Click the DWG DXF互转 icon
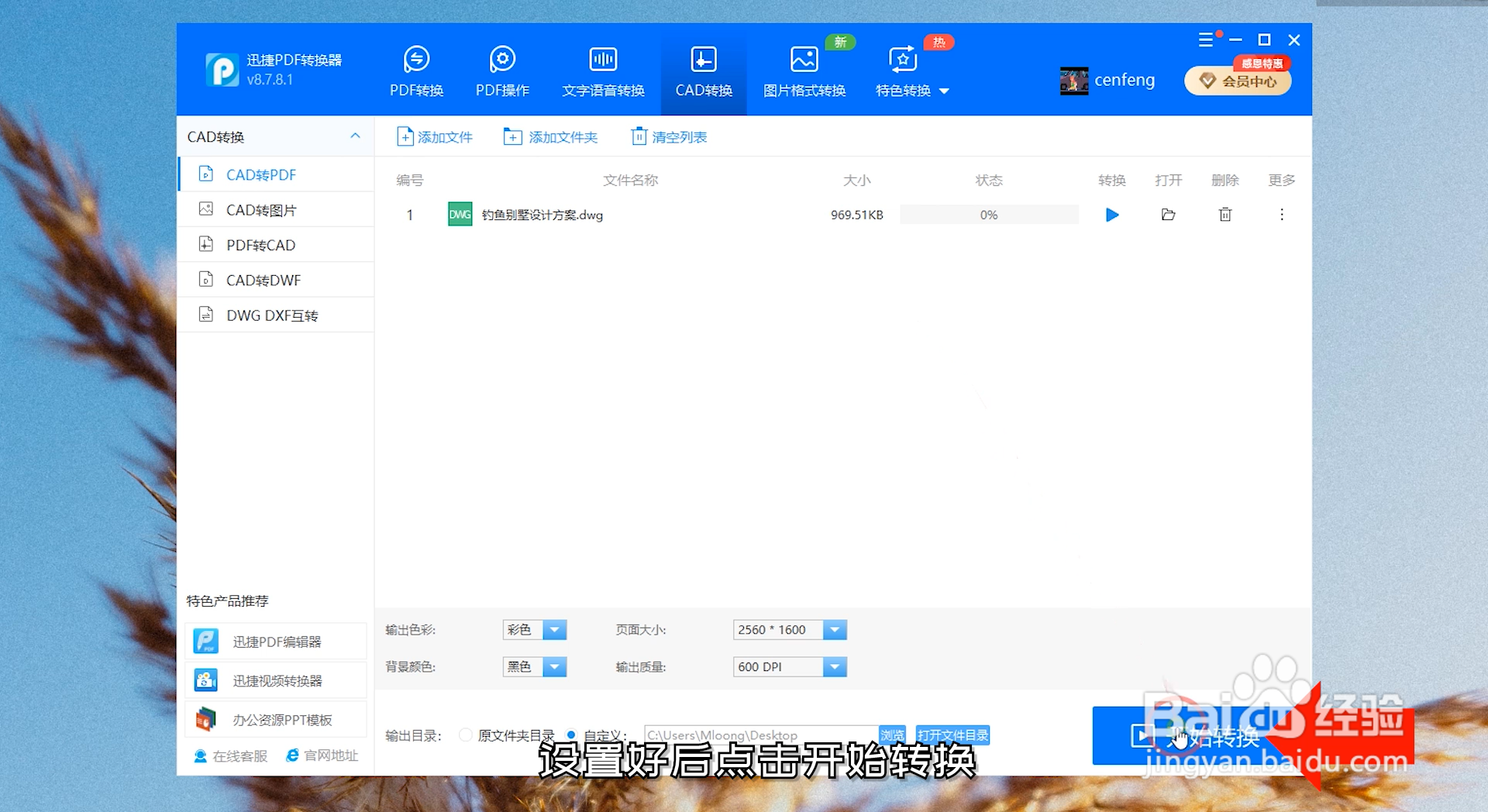Image resolution: width=1488 pixels, height=812 pixels. 205,314
